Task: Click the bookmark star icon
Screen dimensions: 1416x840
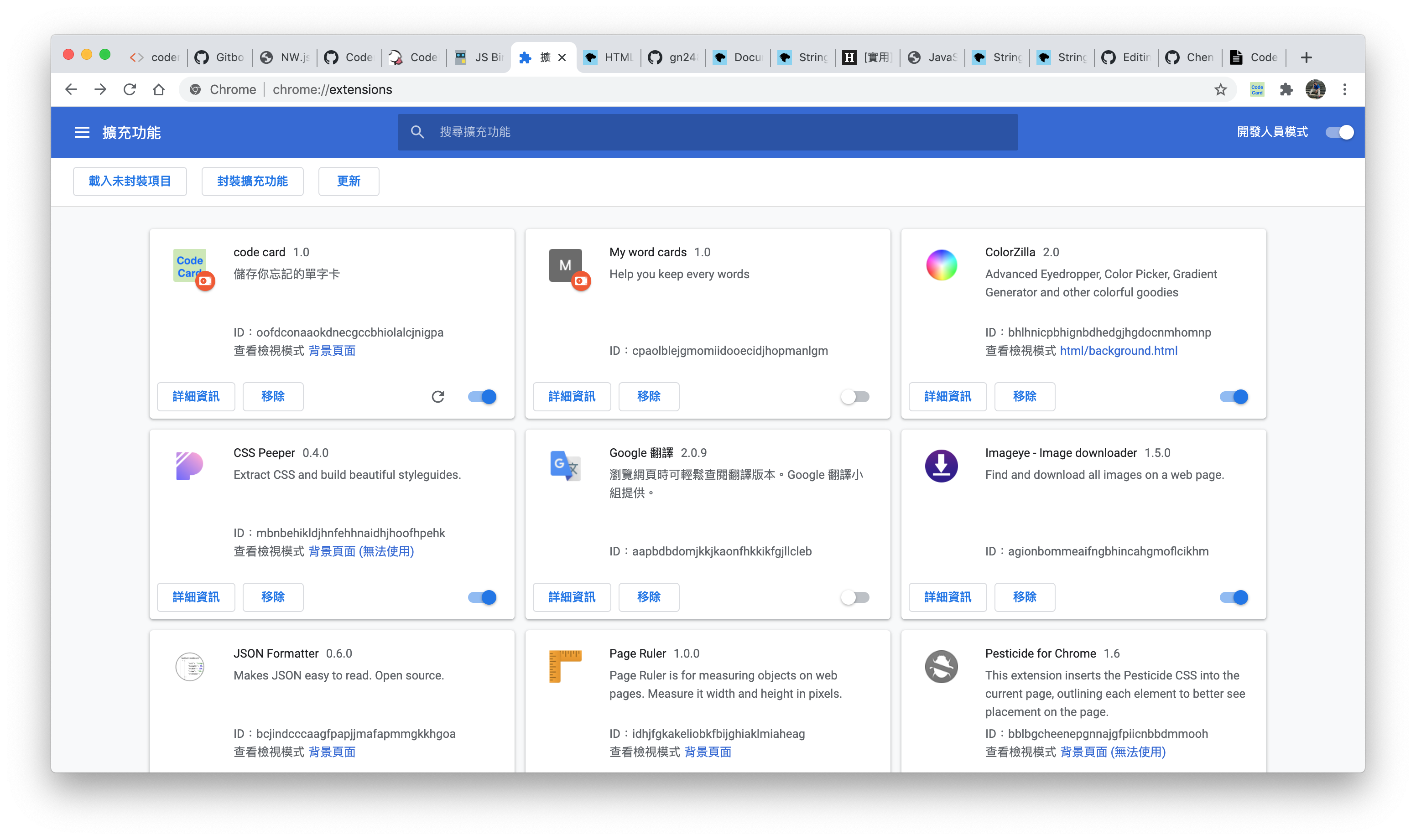Action: [1221, 89]
